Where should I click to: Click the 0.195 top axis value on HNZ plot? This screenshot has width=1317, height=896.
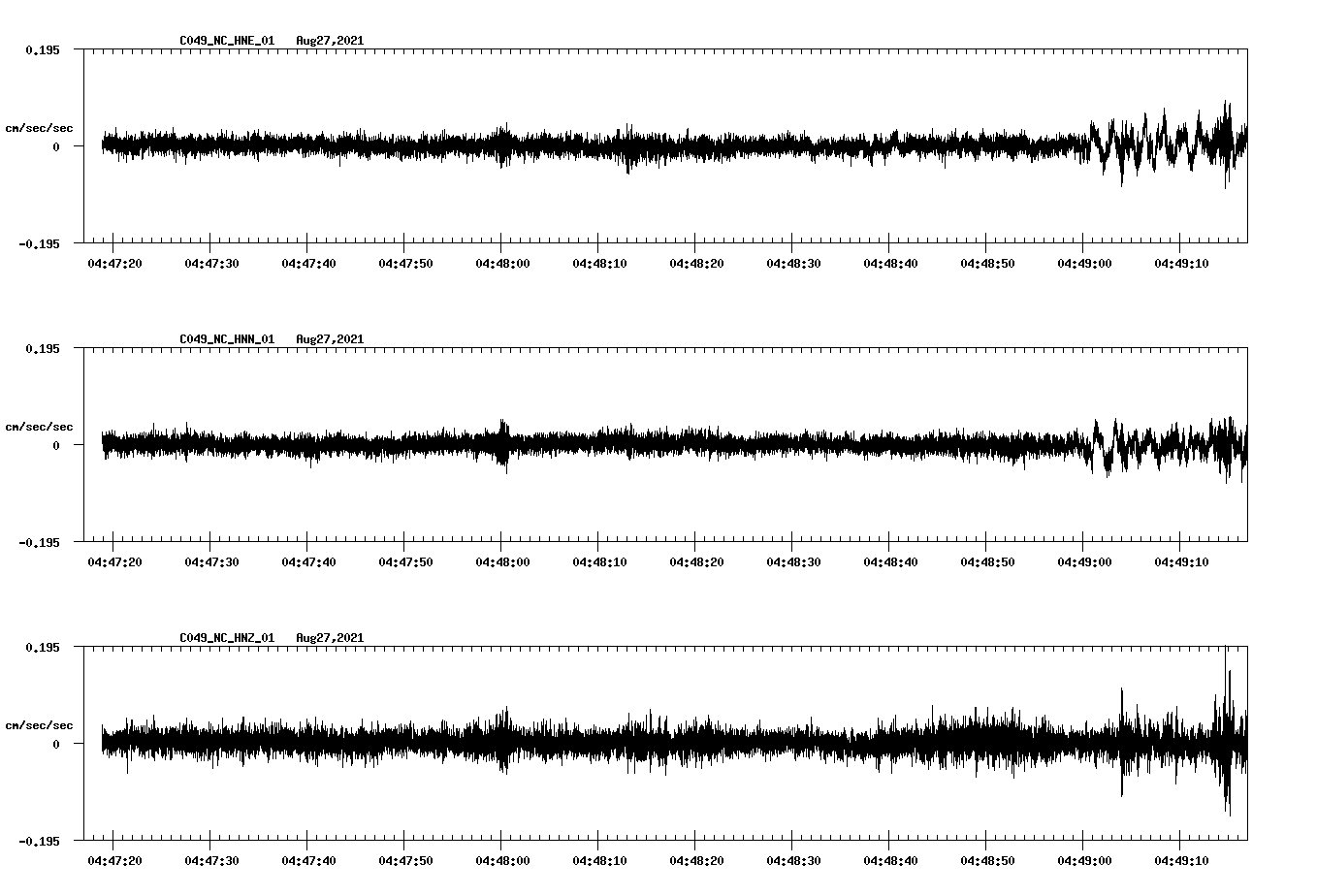point(42,647)
